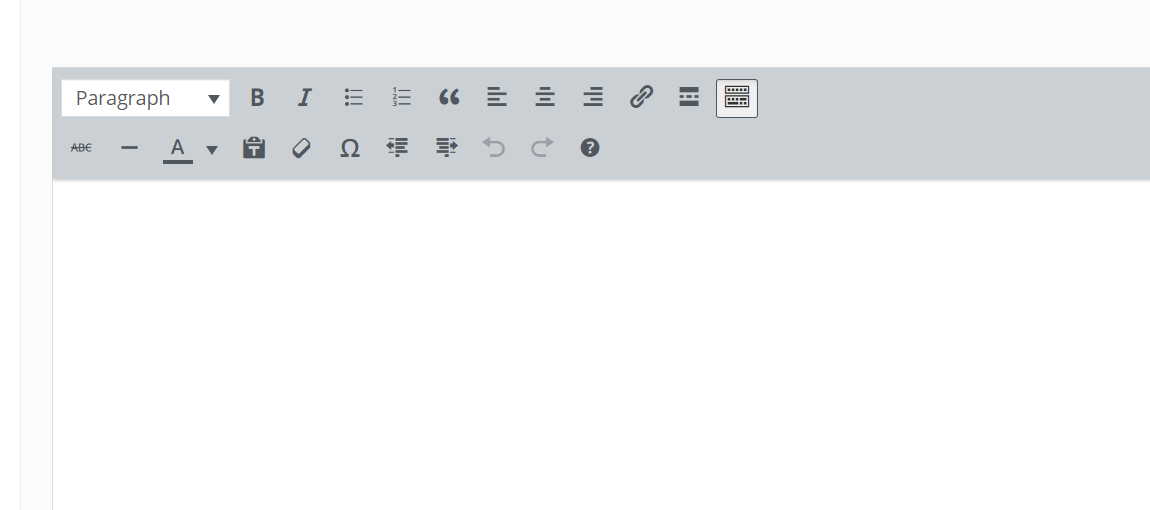Apply blockquote formatting
This screenshot has width=1150, height=510.
[x=449, y=98]
